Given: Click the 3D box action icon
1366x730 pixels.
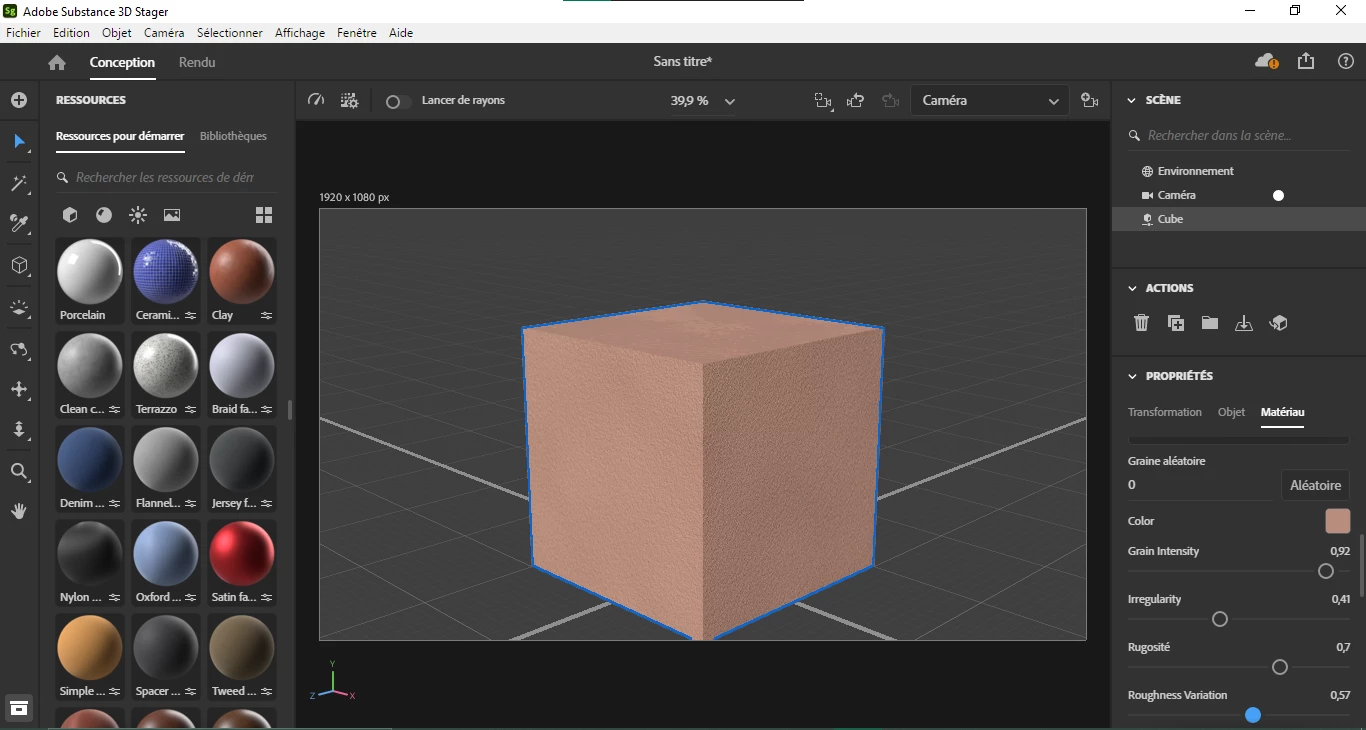Looking at the screenshot, I should click(1278, 323).
